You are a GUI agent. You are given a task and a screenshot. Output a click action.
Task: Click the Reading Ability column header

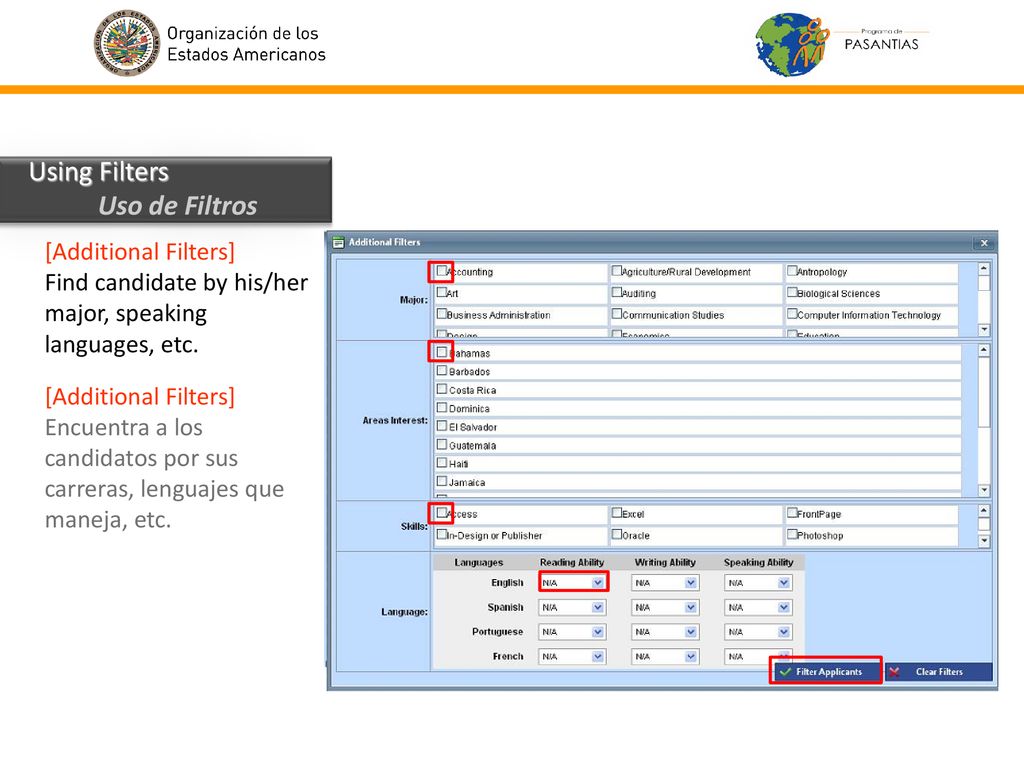[x=572, y=562]
